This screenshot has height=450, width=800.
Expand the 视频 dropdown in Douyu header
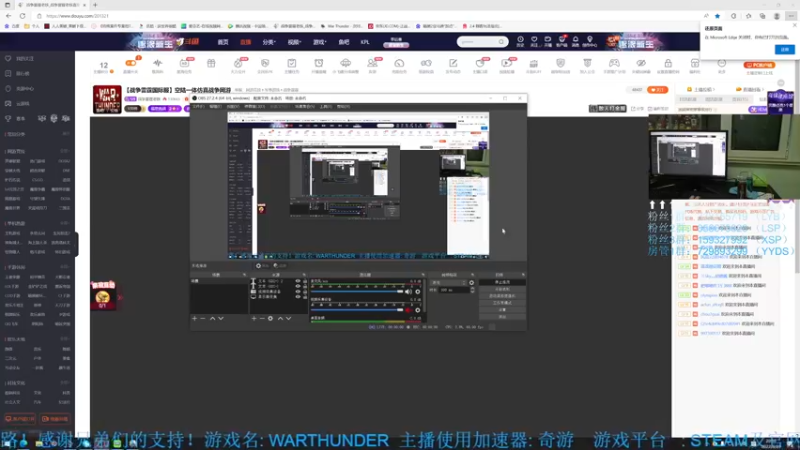294,42
